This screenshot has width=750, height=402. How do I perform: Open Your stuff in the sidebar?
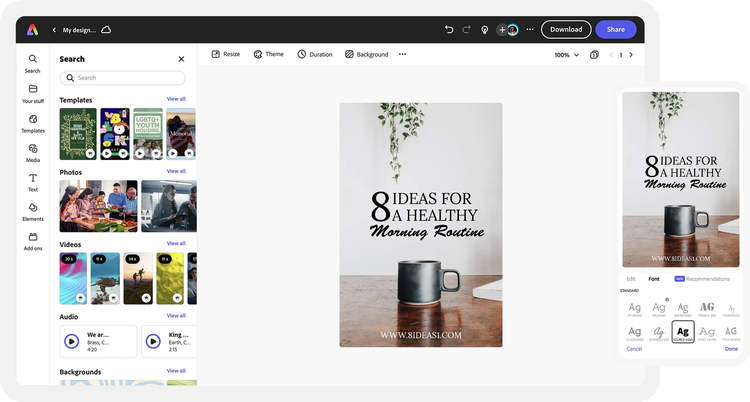point(33,94)
